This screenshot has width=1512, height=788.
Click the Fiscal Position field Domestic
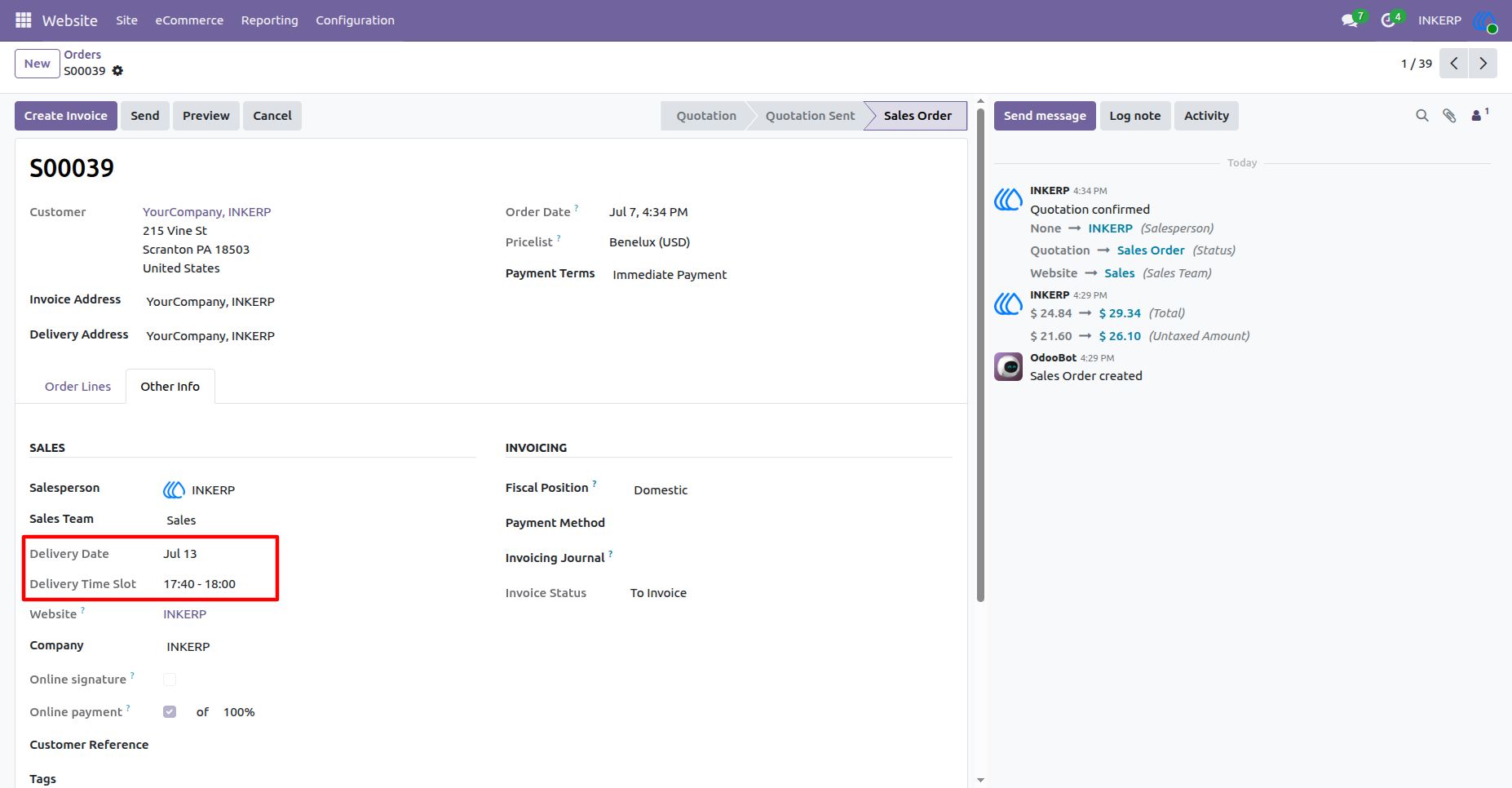pos(661,490)
